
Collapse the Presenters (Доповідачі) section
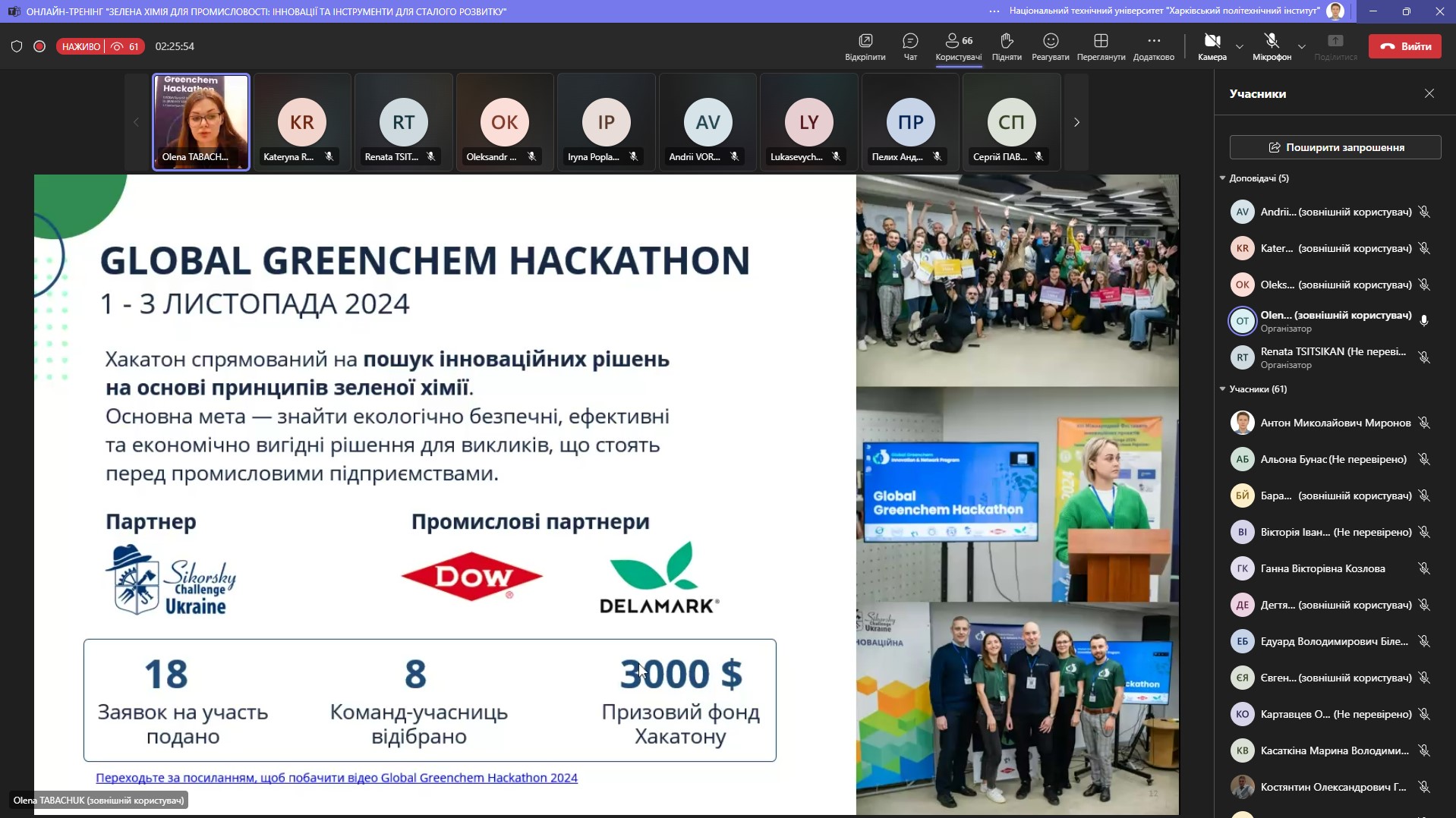(x=1223, y=178)
